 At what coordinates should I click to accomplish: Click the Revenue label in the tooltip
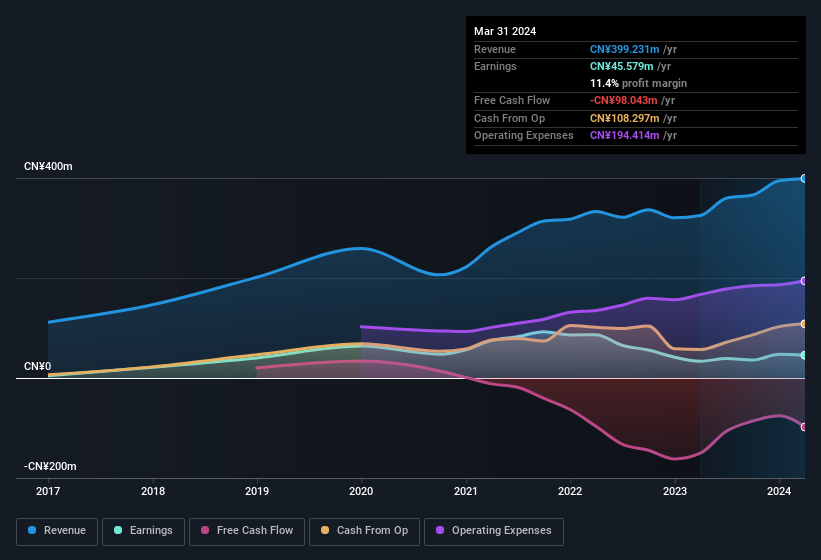point(495,49)
